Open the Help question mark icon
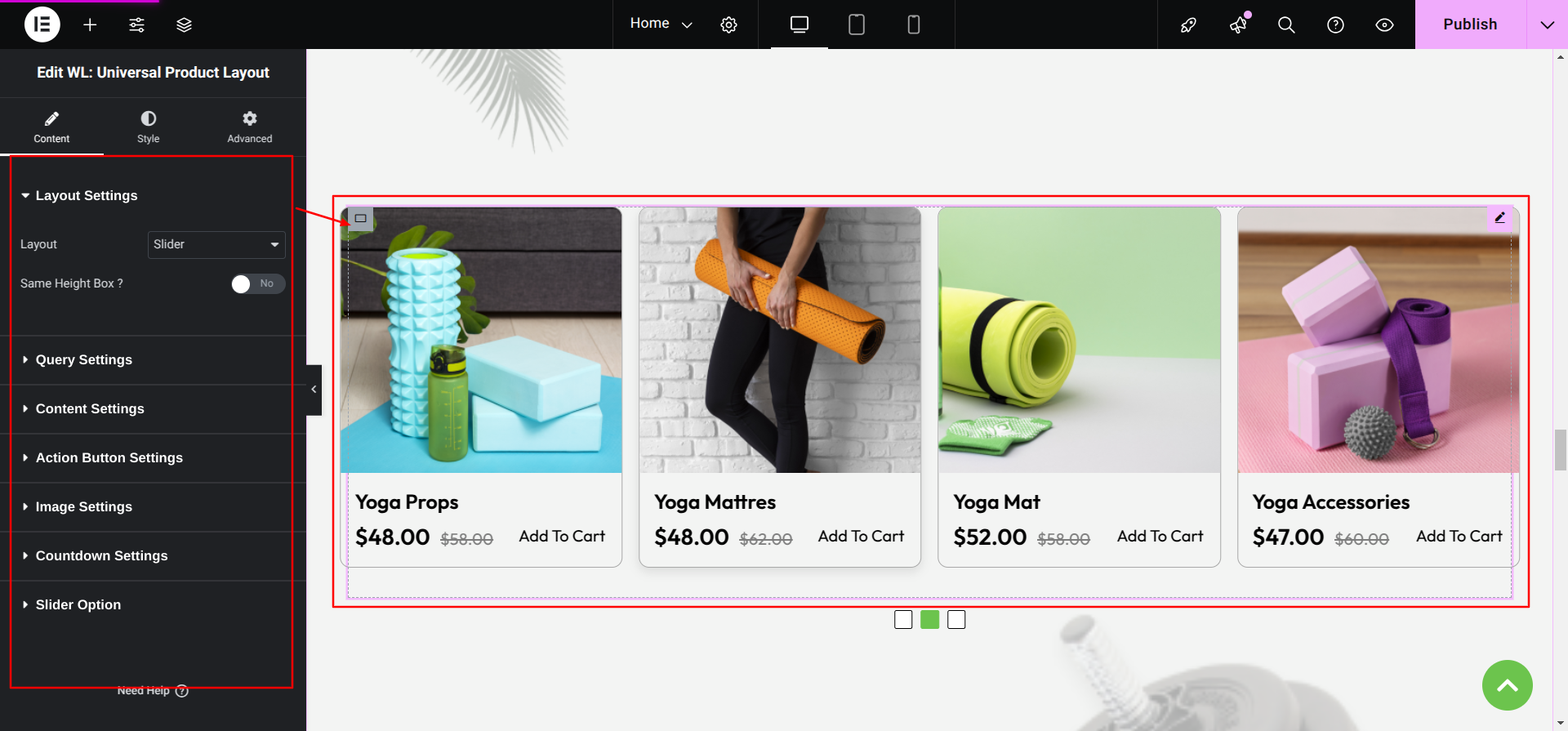The height and width of the screenshot is (731, 1568). click(x=1335, y=25)
